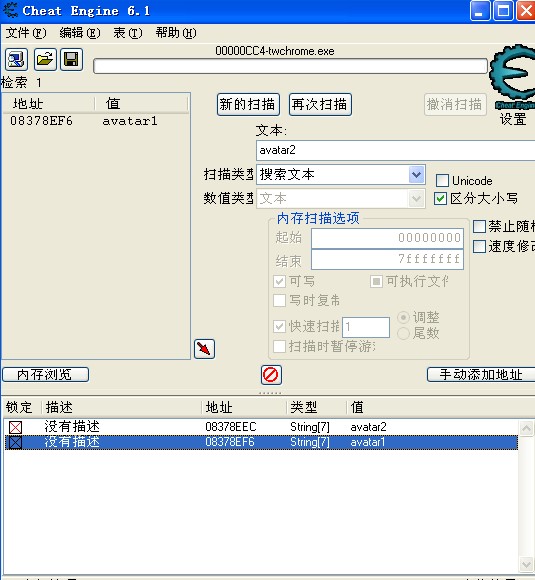Click Cheat Engine title bar icon

[10, 10]
